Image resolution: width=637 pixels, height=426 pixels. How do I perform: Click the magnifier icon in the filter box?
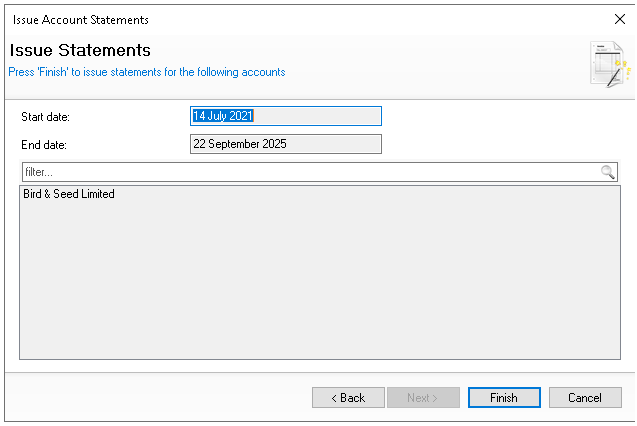coord(607,172)
